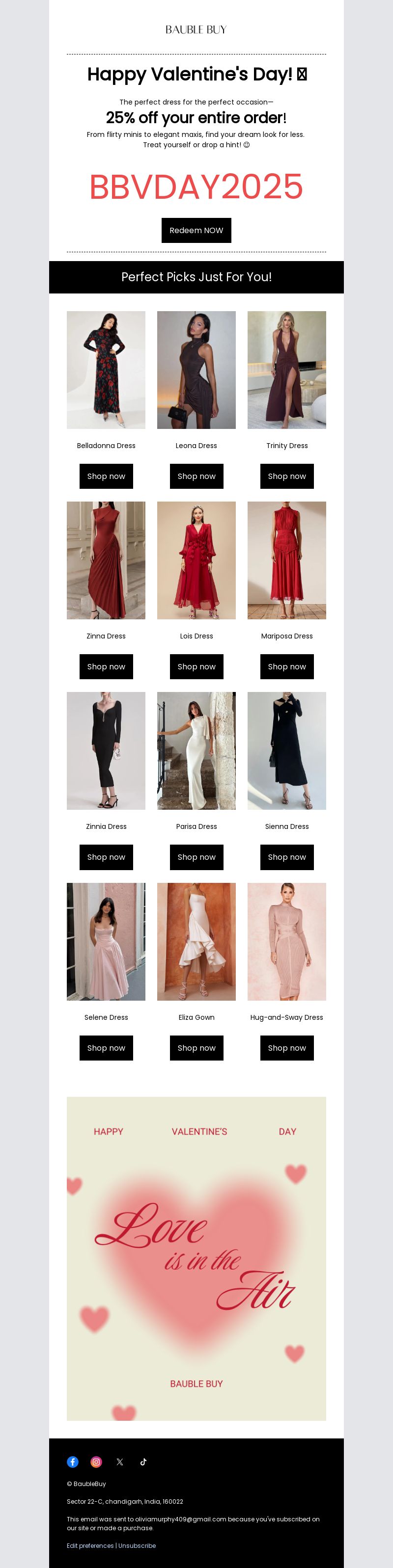This screenshot has height=1568, width=393.
Task: Shop now for Belladonna Dress
Action: (x=106, y=476)
